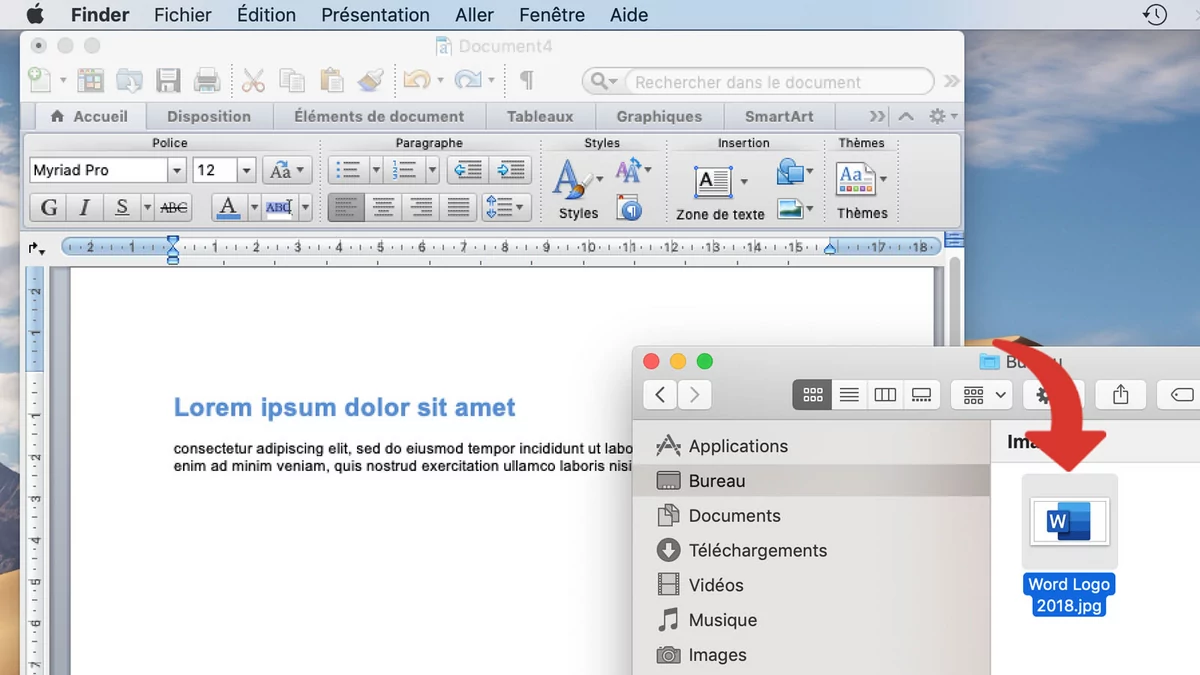Save the document with the floppy icon

click(x=168, y=80)
